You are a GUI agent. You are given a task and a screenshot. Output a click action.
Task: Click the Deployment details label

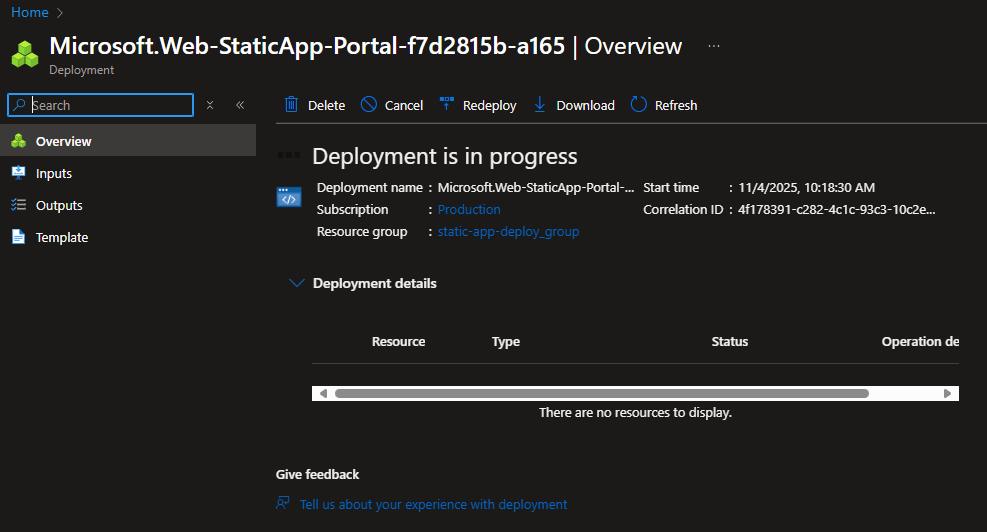375,283
